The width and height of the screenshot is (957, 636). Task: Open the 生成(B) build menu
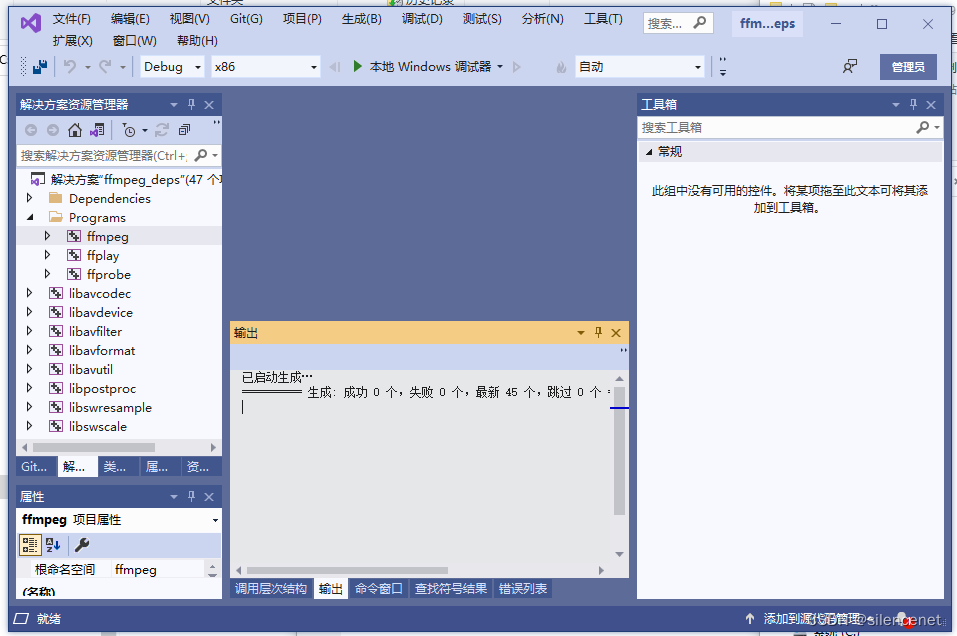tap(361, 19)
